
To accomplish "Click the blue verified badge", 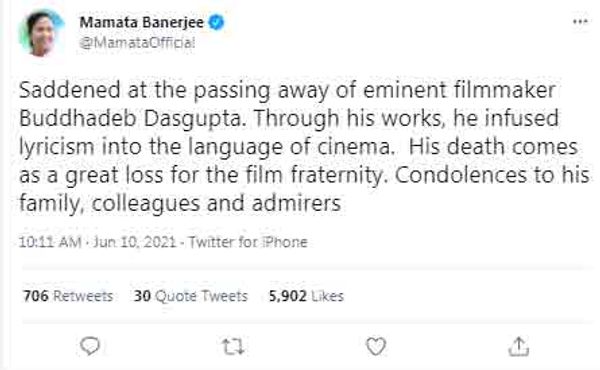I will (x=216, y=22).
